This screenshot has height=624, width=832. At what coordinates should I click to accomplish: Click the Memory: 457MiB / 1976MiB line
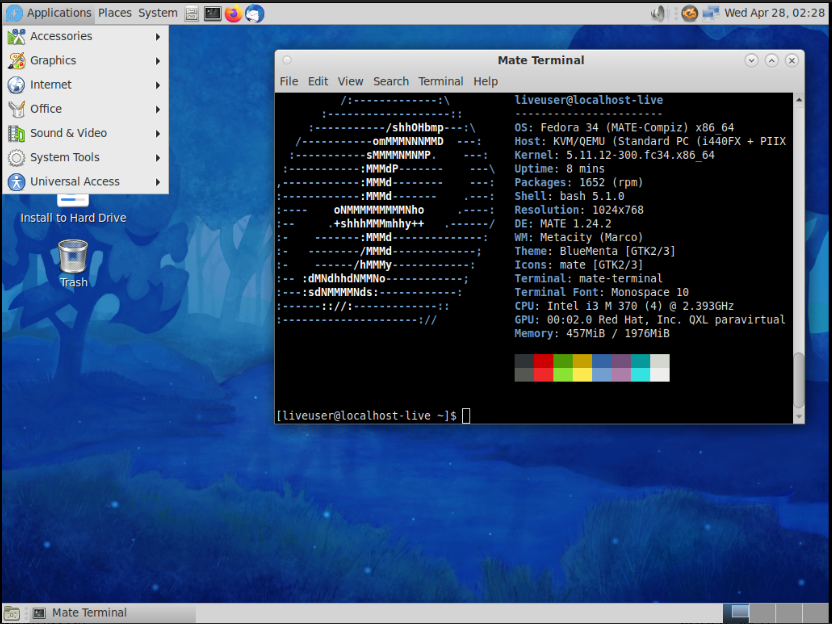click(x=592, y=334)
